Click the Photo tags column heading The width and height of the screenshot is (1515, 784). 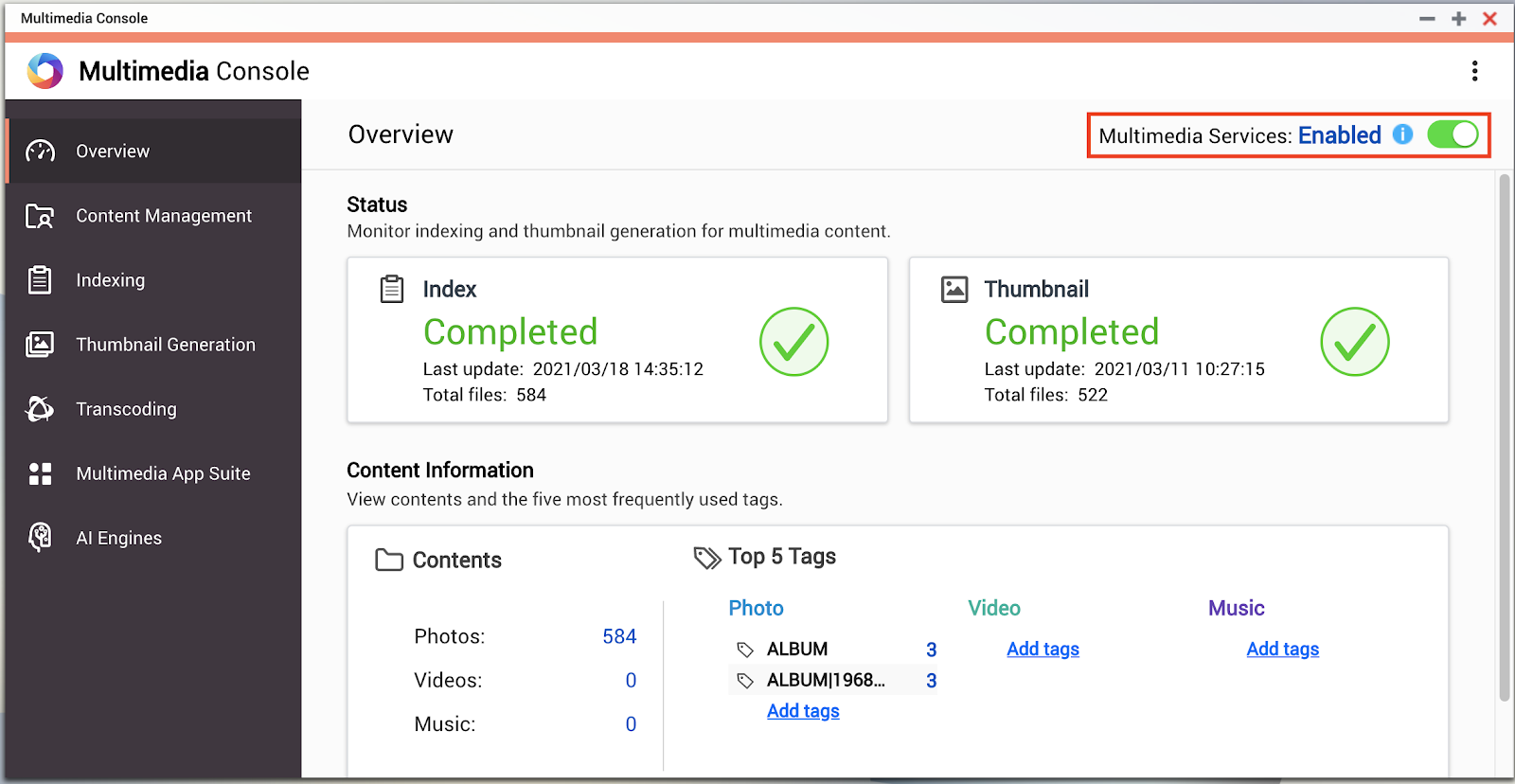pyautogui.click(x=756, y=608)
